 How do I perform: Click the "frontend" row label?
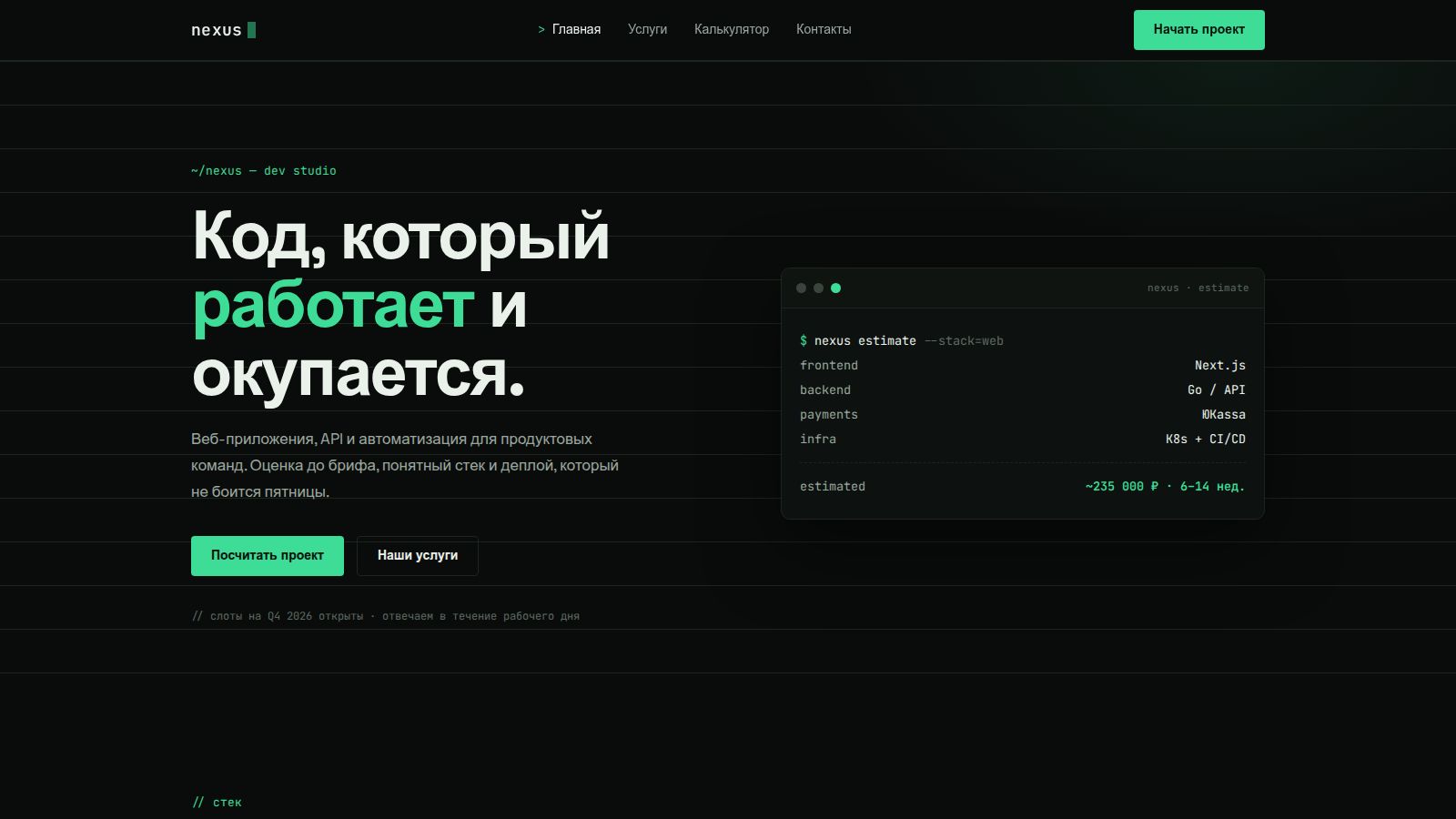829,366
